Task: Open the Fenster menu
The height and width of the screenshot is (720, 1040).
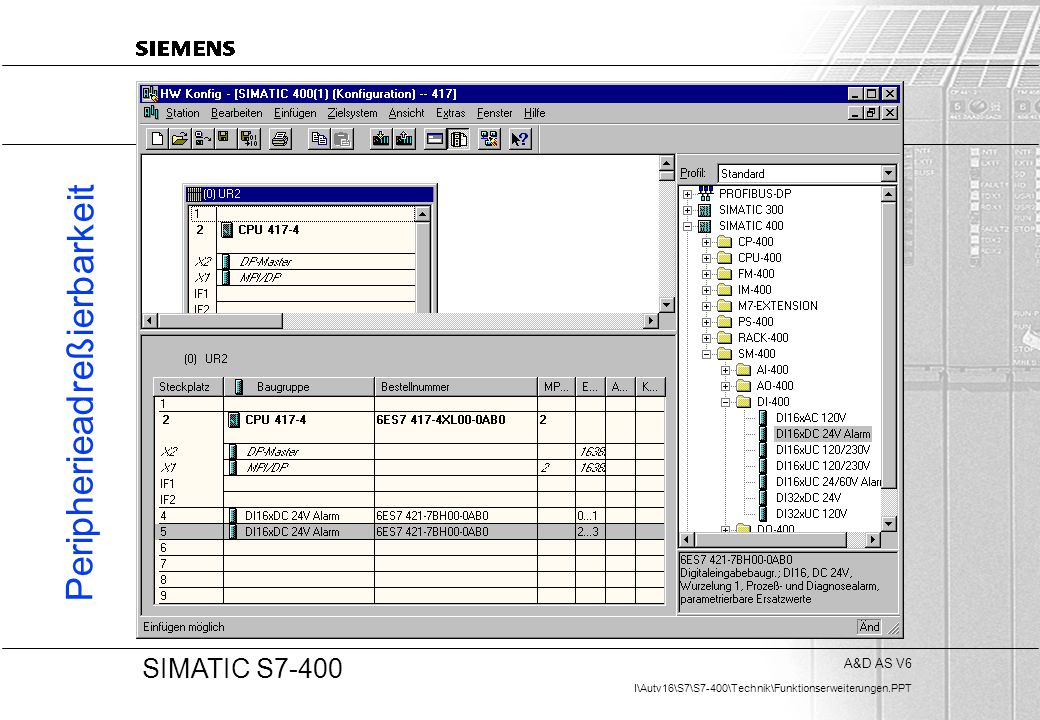Action: pos(495,113)
